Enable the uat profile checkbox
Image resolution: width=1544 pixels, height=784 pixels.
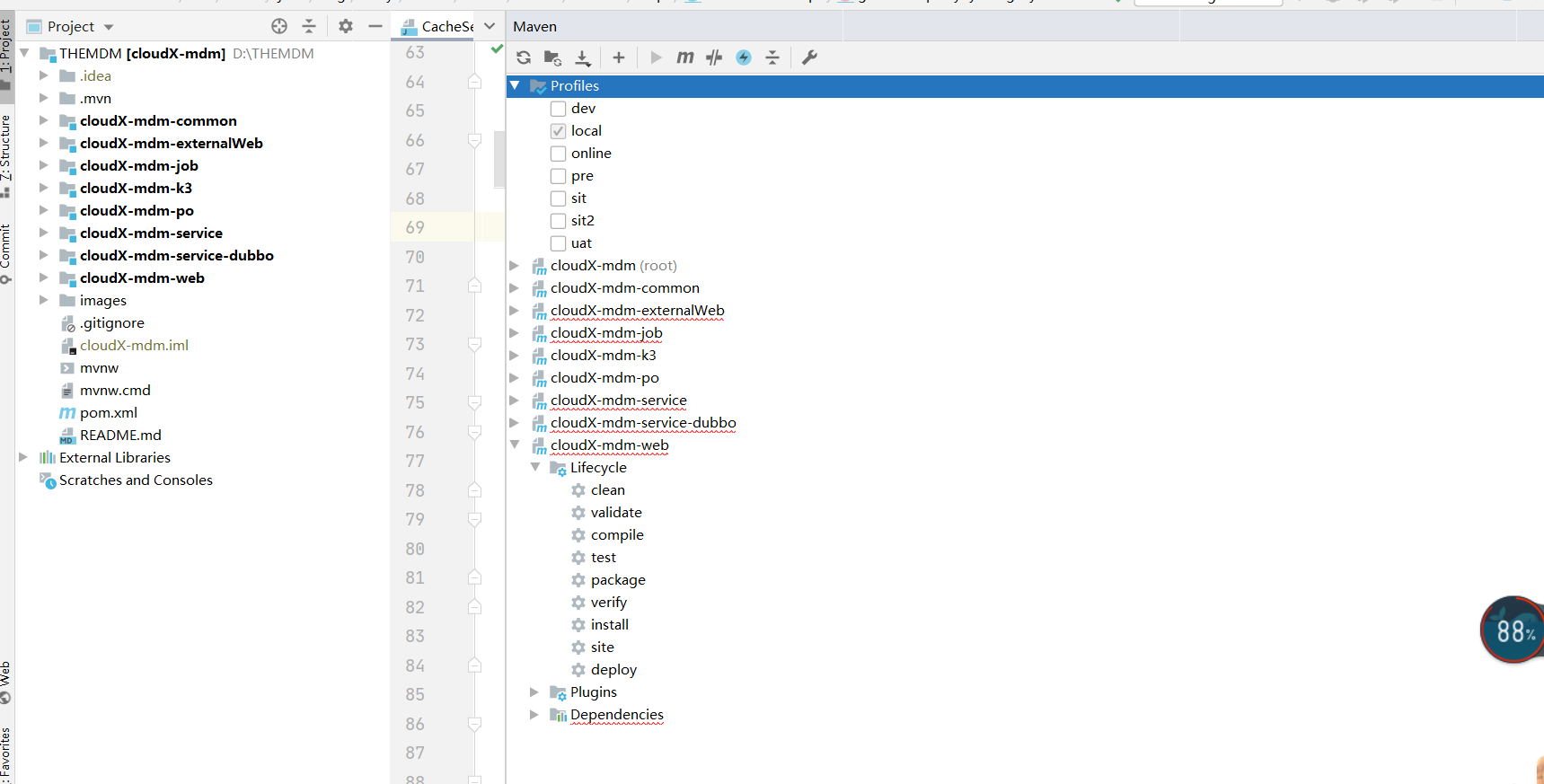coord(558,243)
